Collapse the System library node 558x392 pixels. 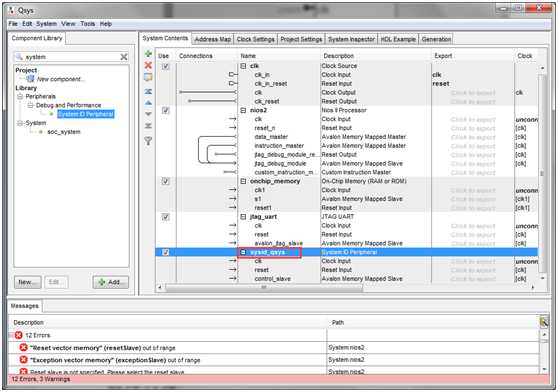pos(20,123)
